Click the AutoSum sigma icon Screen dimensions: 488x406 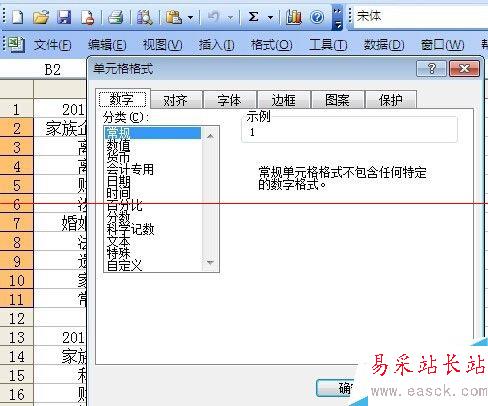point(254,17)
